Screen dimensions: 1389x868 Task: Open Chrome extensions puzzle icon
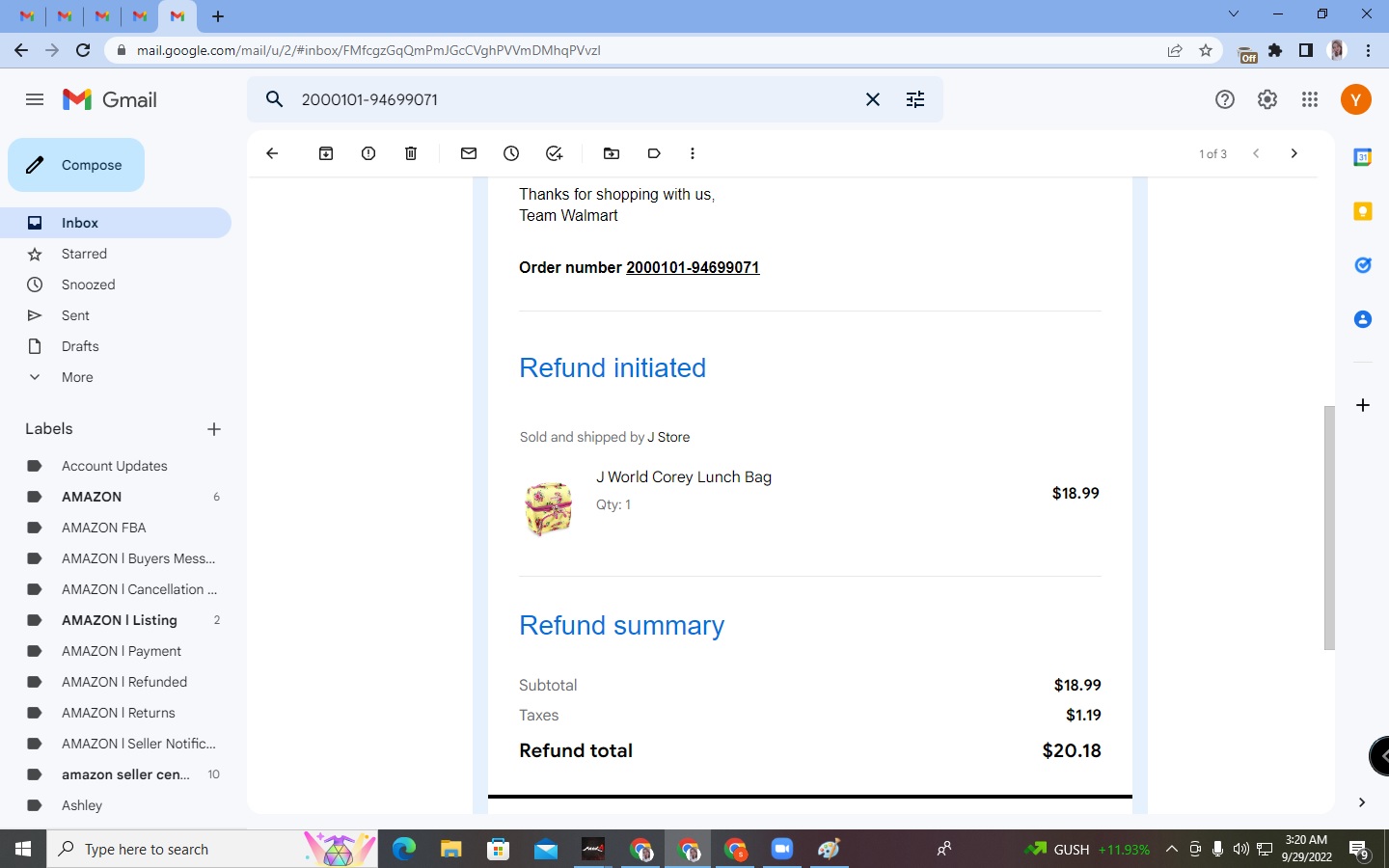(1275, 50)
